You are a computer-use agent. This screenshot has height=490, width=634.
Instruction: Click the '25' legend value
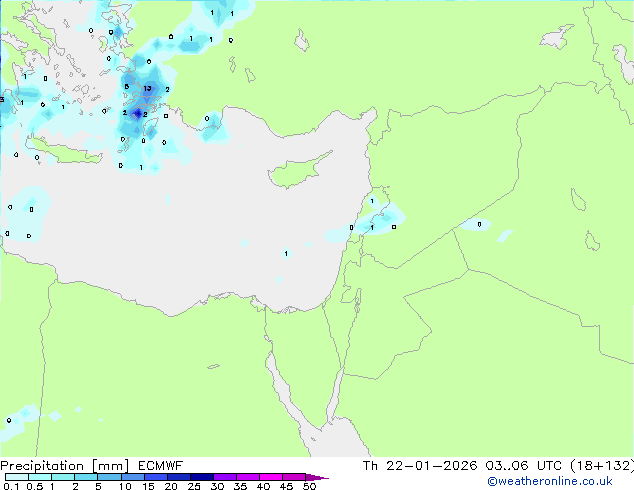click(194, 486)
